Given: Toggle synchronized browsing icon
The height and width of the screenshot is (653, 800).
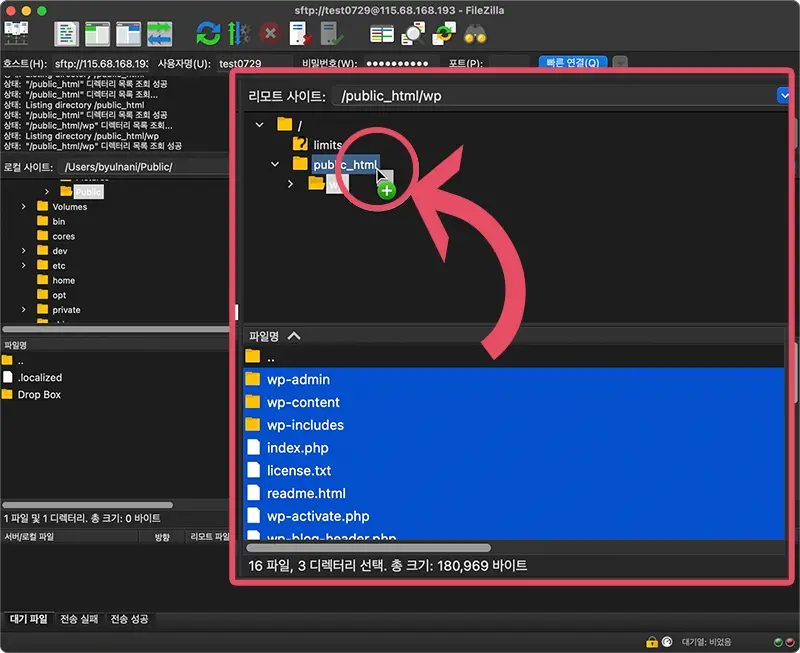Looking at the screenshot, I should (x=444, y=34).
